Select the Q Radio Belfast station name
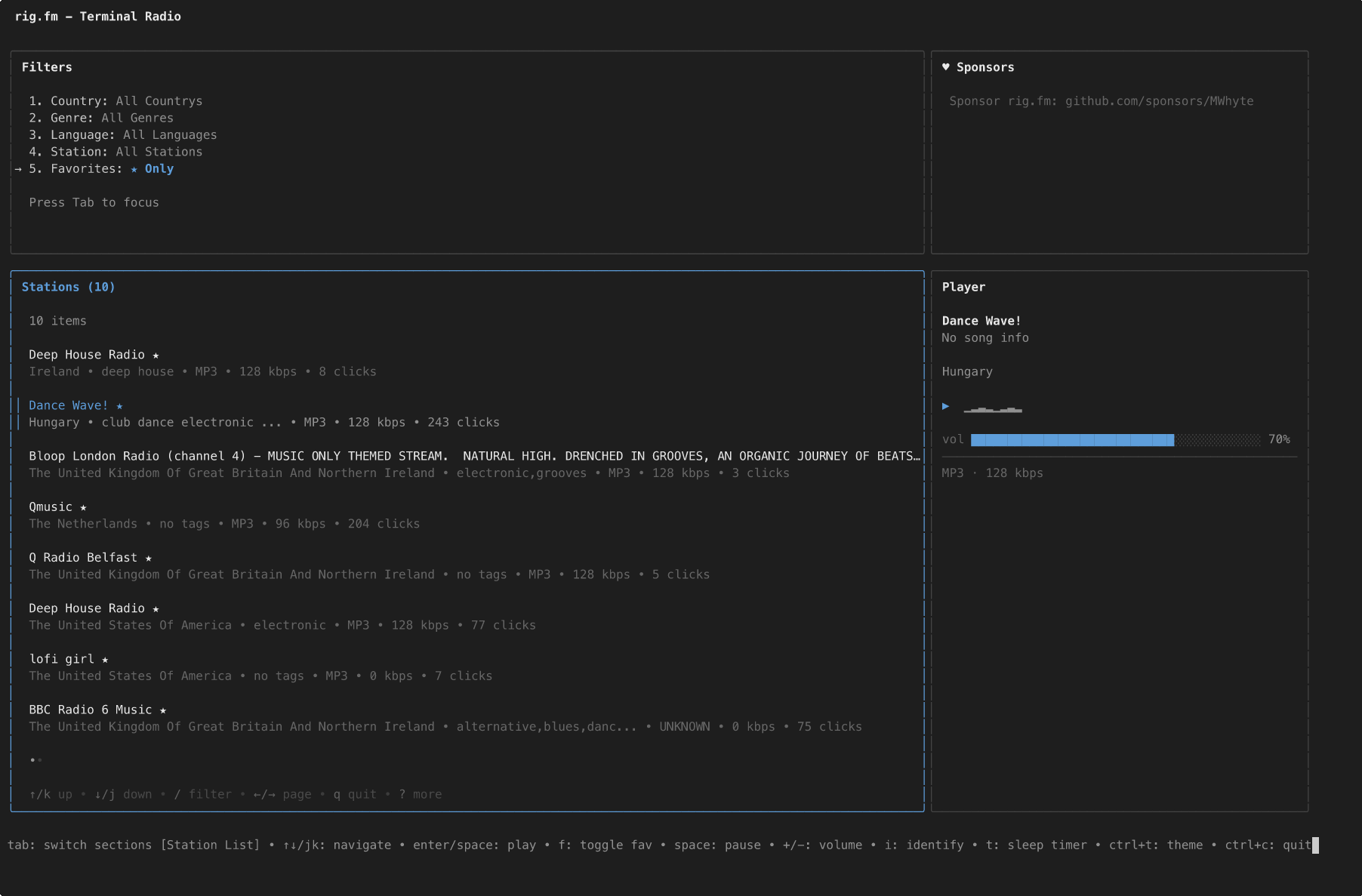 (83, 558)
